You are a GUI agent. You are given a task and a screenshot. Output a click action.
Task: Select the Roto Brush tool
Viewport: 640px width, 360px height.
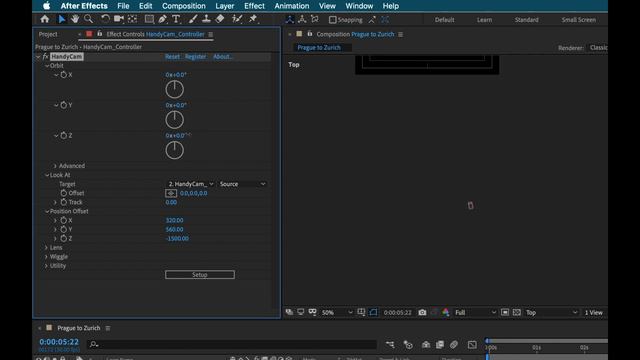pyautogui.click(x=237, y=19)
